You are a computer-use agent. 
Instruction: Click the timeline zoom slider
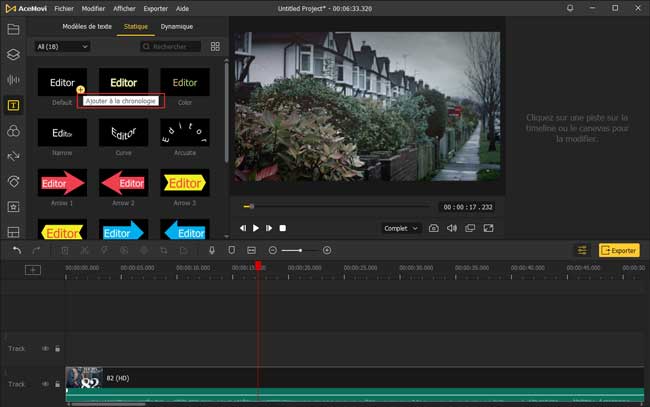coord(298,250)
